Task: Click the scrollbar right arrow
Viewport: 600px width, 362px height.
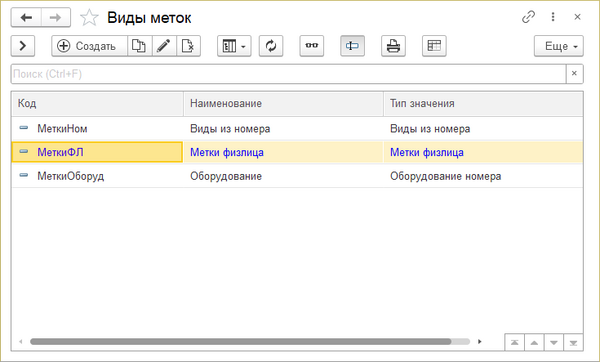Action: (479, 341)
